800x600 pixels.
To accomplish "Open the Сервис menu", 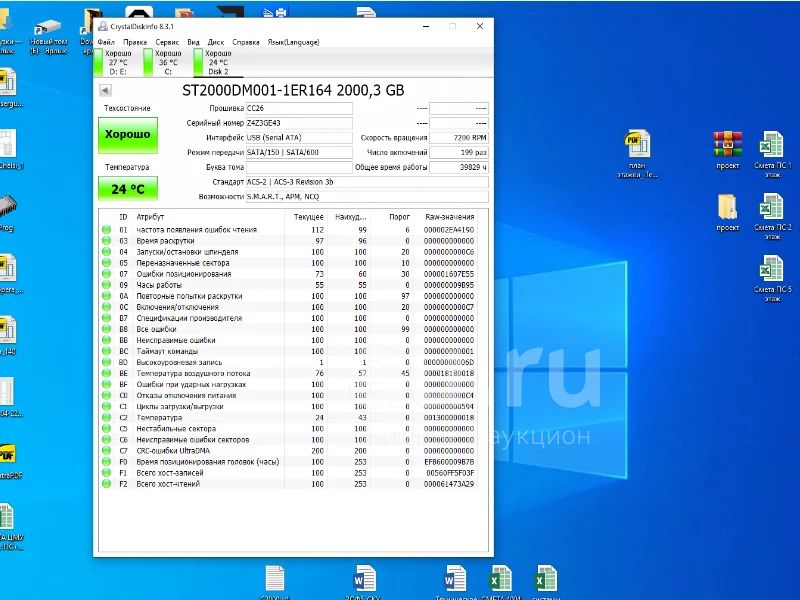I will [167, 42].
